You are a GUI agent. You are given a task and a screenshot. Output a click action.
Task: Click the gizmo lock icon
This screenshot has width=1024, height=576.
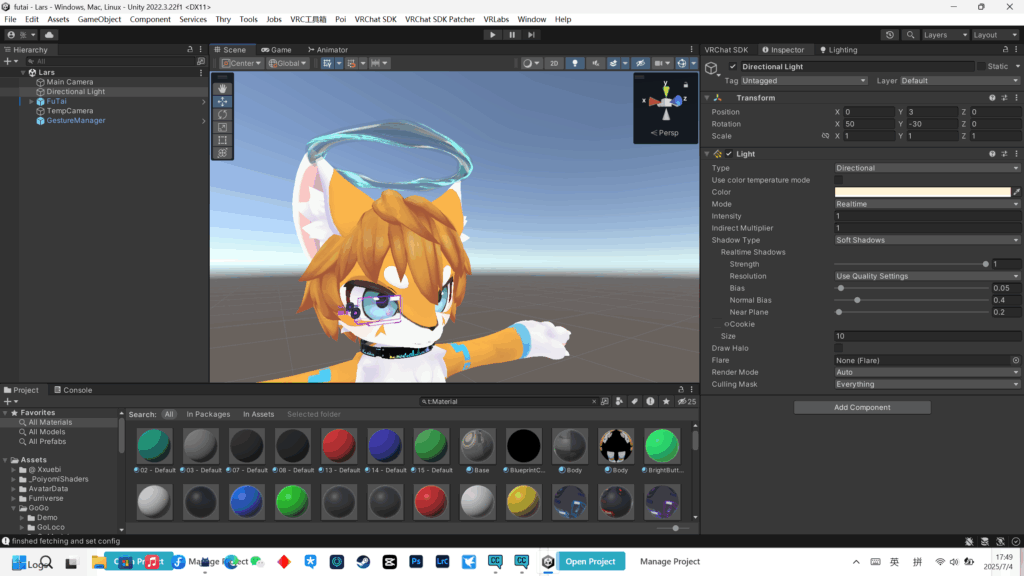(686, 85)
